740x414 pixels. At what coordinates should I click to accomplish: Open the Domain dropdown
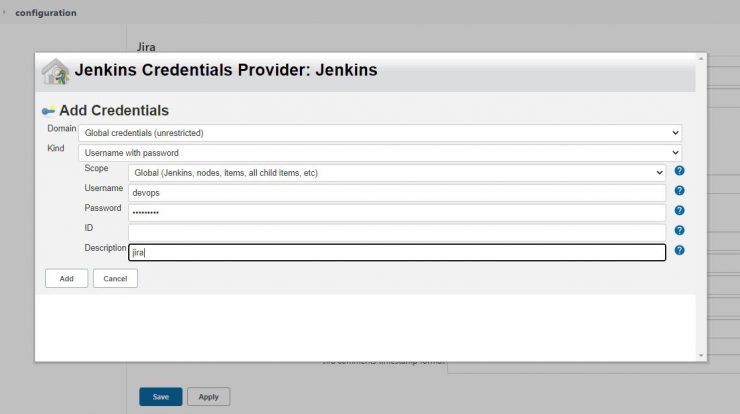click(380, 133)
